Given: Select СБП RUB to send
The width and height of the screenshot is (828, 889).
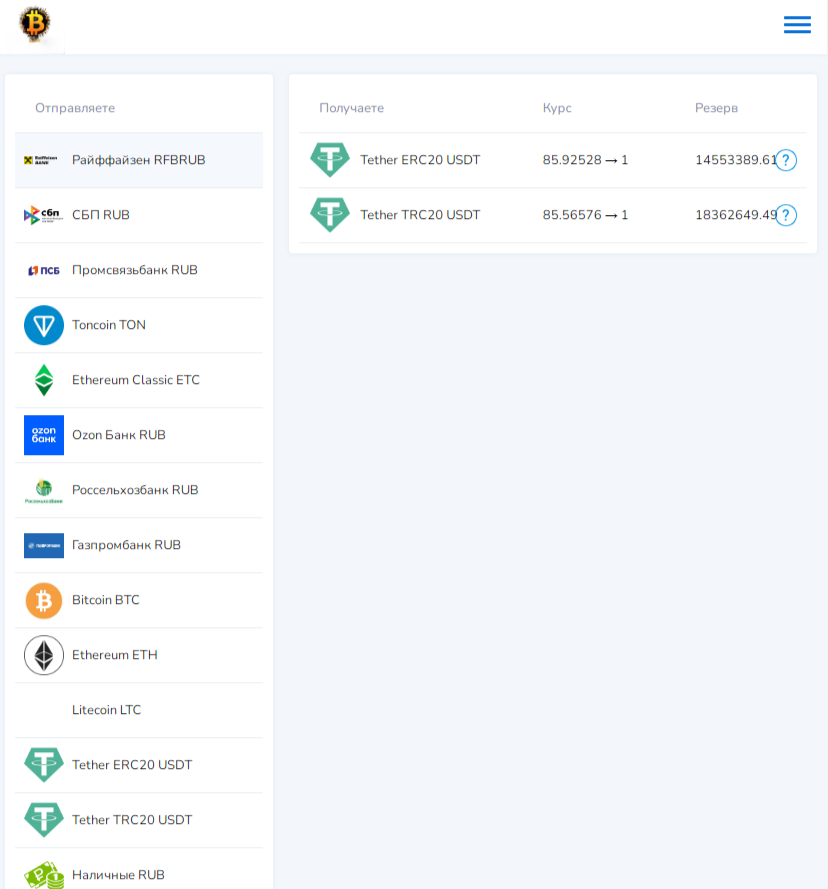Looking at the screenshot, I should (x=139, y=215).
